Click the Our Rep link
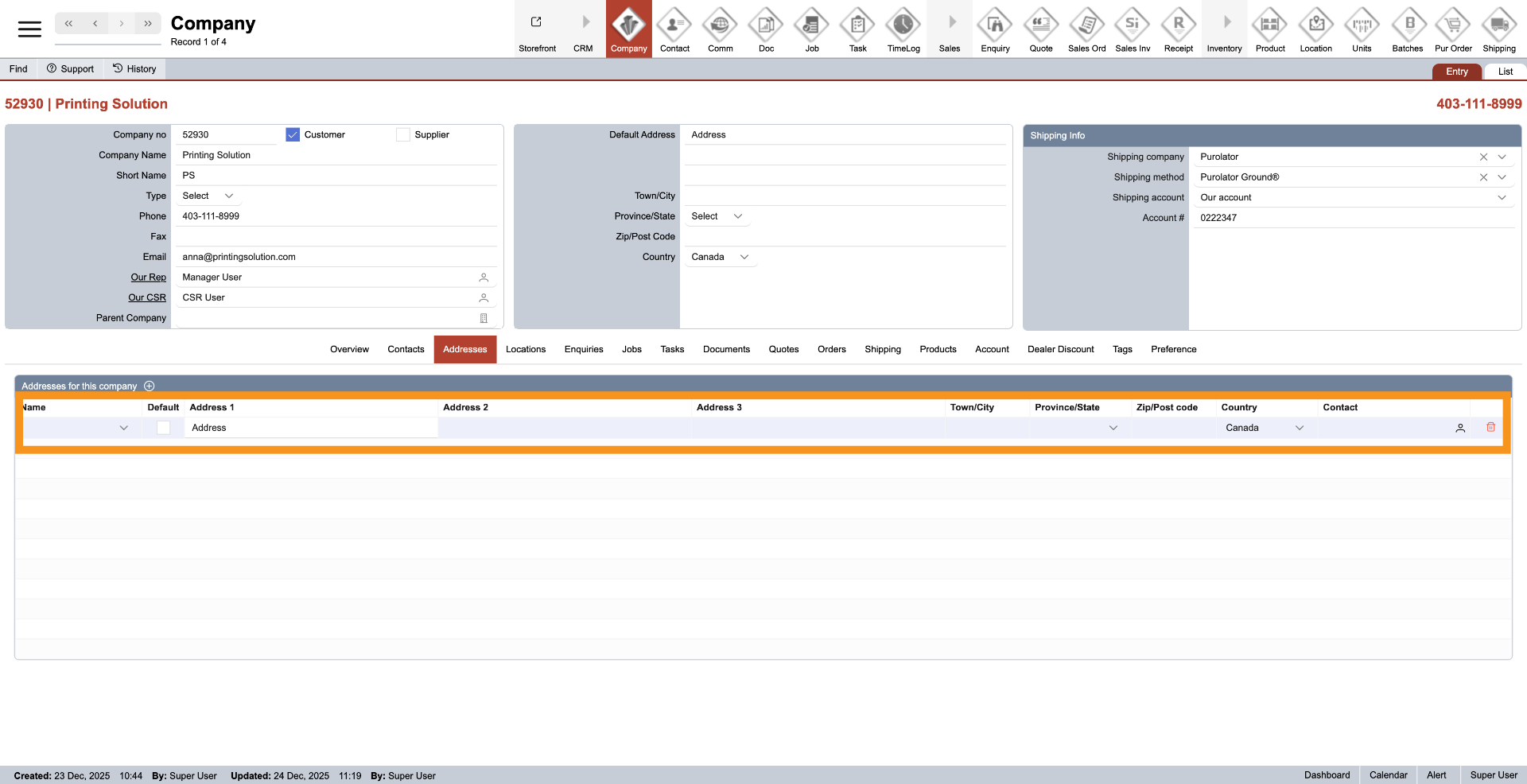The image size is (1527, 784). (148, 278)
